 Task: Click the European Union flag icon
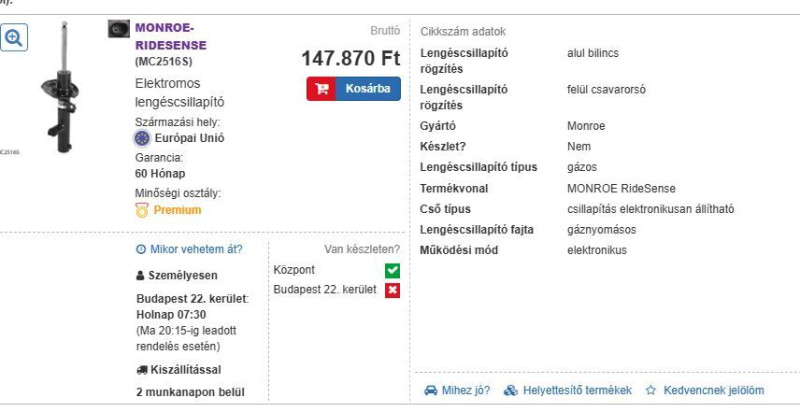[x=142, y=138]
